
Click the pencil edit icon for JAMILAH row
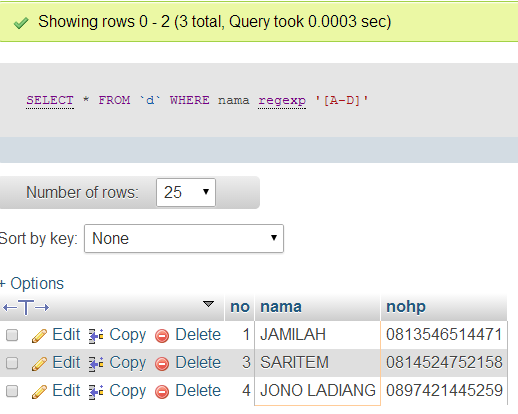pyautogui.click(x=39, y=336)
